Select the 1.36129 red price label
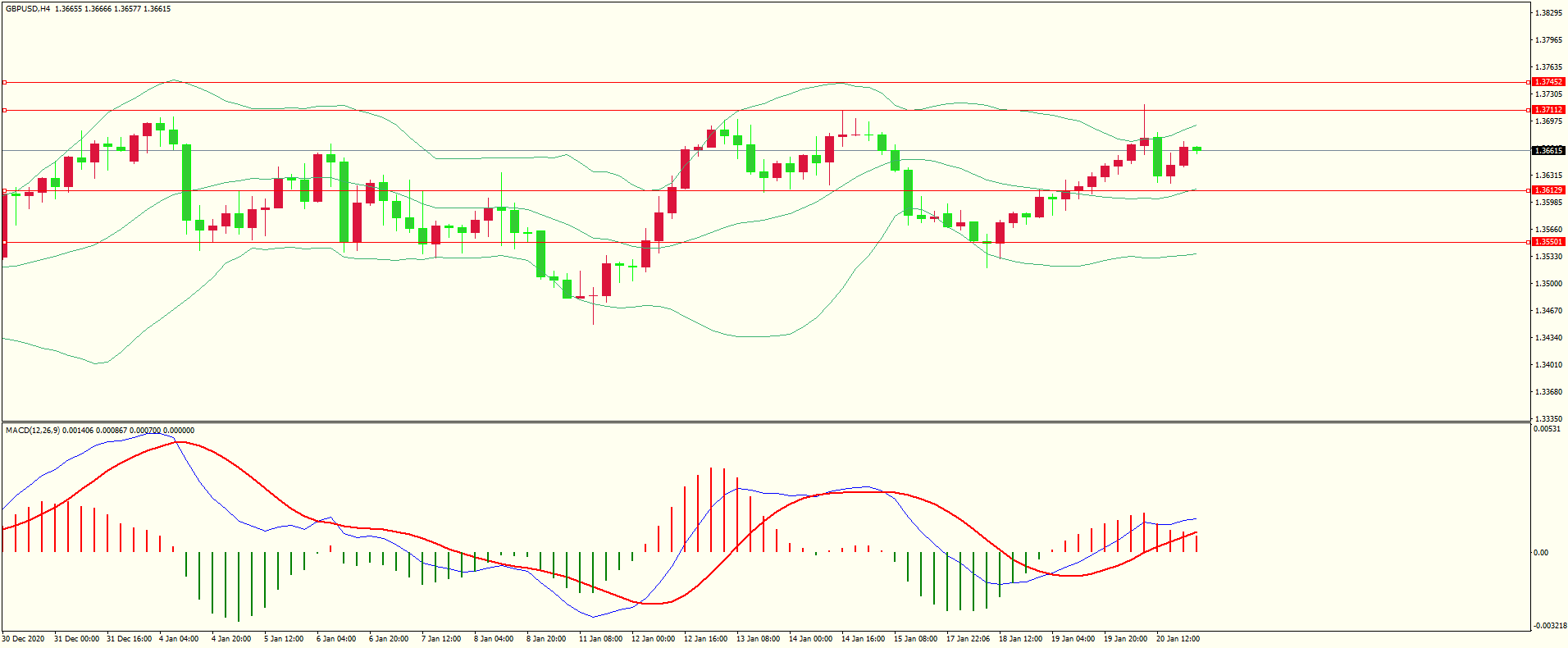Screen dimensions: 1568x648 click(x=1548, y=190)
